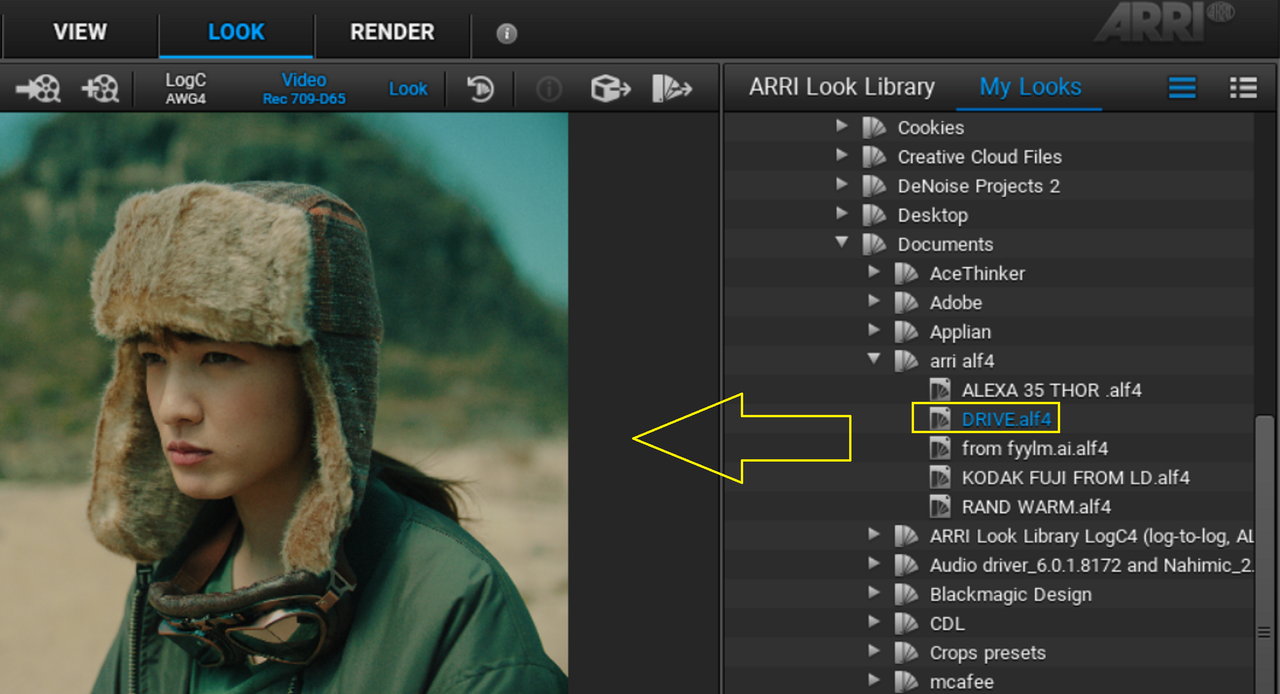Select the DRIVE.alf4 look file
The width and height of the screenshot is (1280, 694).
coord(1008,419)
